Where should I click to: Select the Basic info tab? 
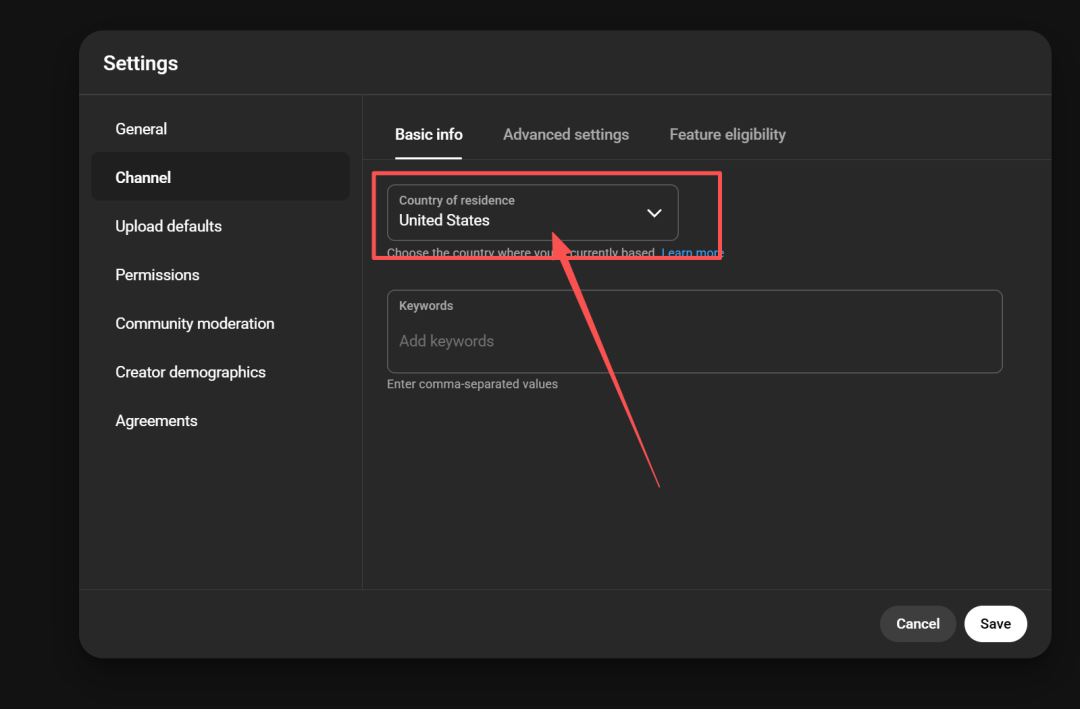pos(428,134)
